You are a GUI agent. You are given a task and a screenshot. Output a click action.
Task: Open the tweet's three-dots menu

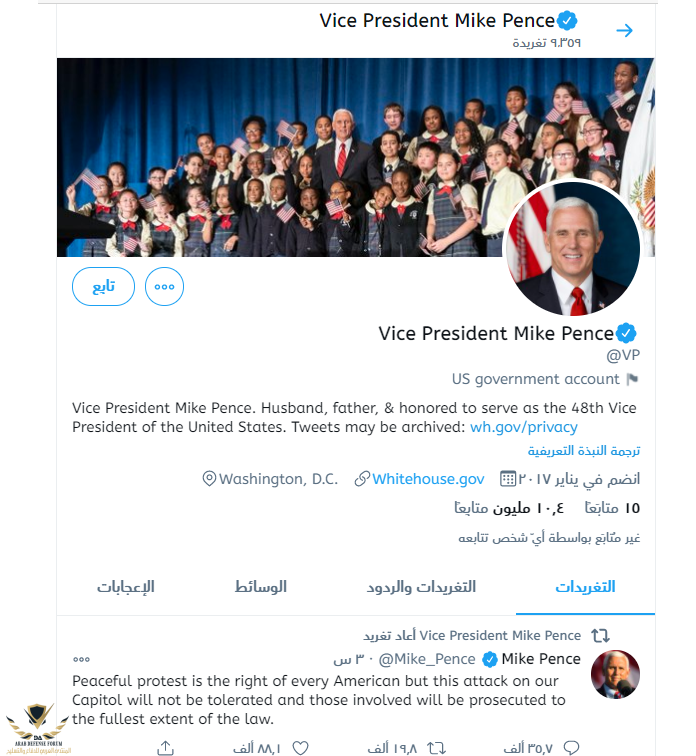(81, 659)
